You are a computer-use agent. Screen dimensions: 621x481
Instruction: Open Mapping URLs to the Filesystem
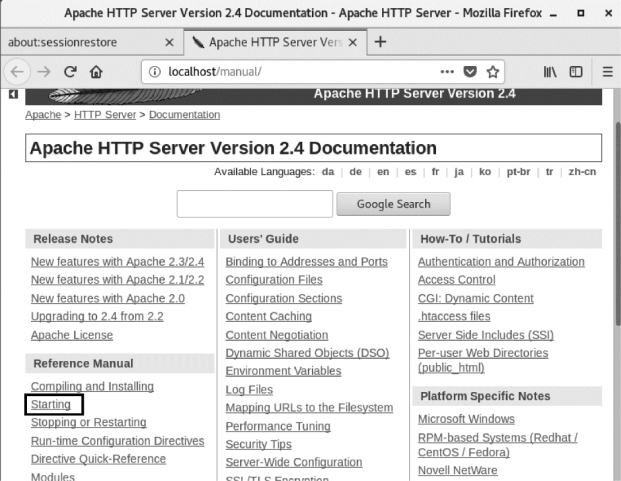pyautogui.click(x=309, y=407)
